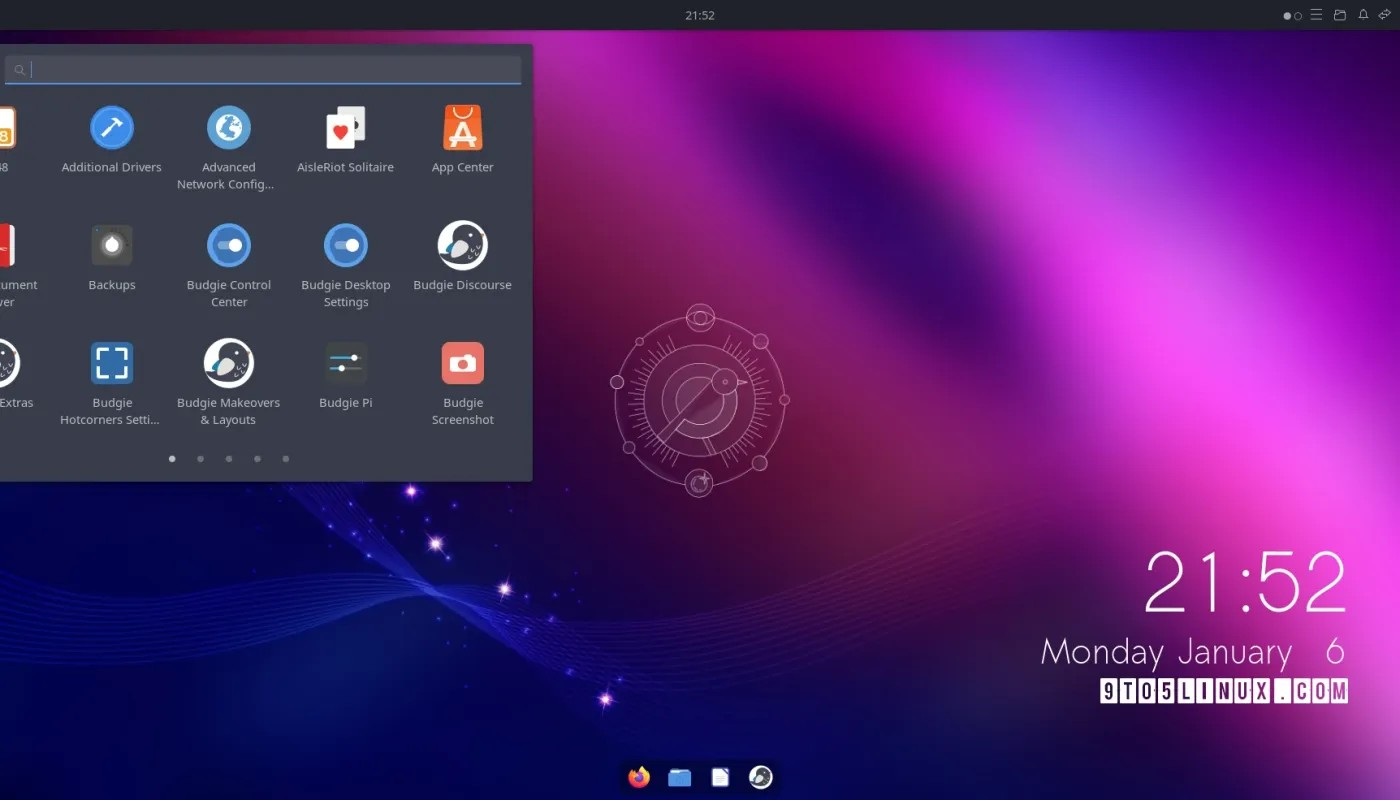Viewport: 1400px width, 800px height.
Task: Click the application menu search field
Action: [270, 70]
